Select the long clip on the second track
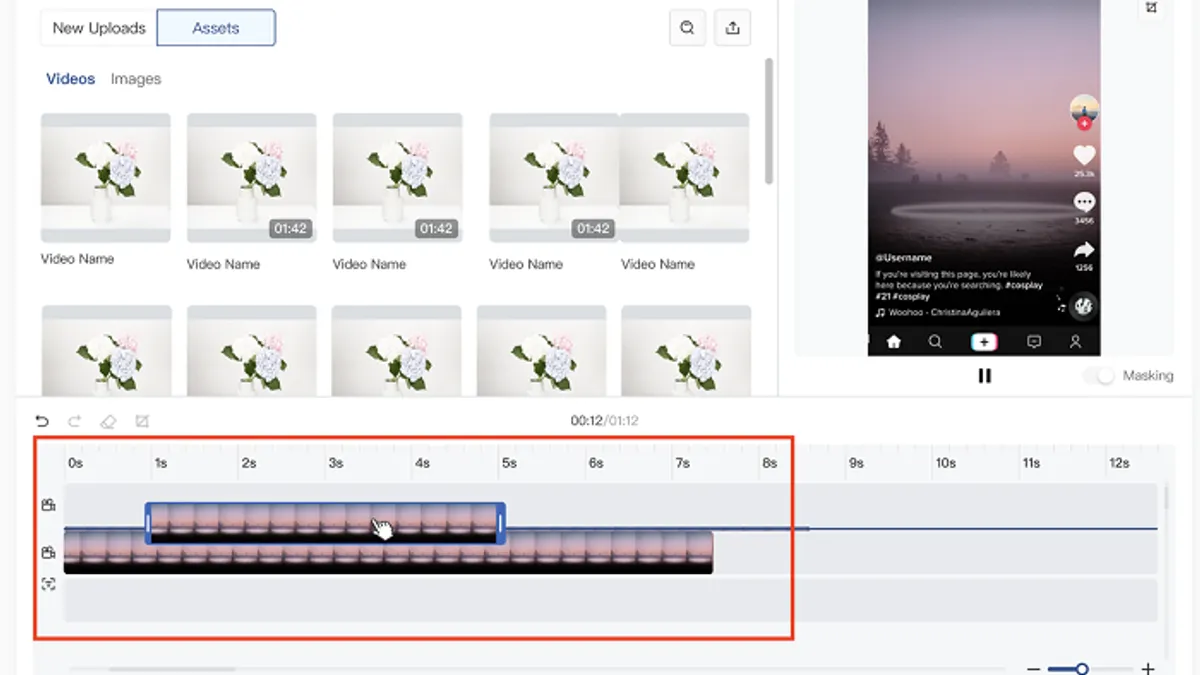Viewport: 1200px width, 675px height. pos(388,553)
